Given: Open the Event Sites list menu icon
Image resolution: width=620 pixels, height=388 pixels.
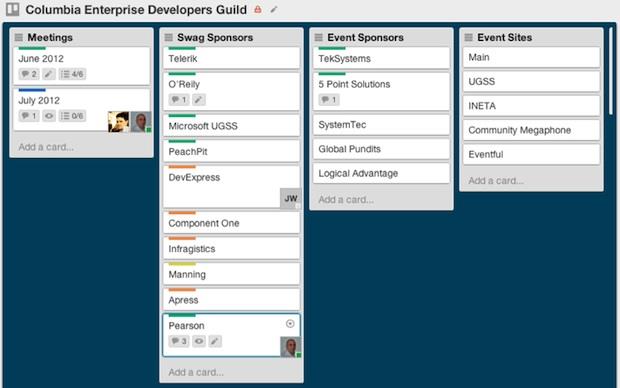Looking at the screenshot, I should coord(469,38).
